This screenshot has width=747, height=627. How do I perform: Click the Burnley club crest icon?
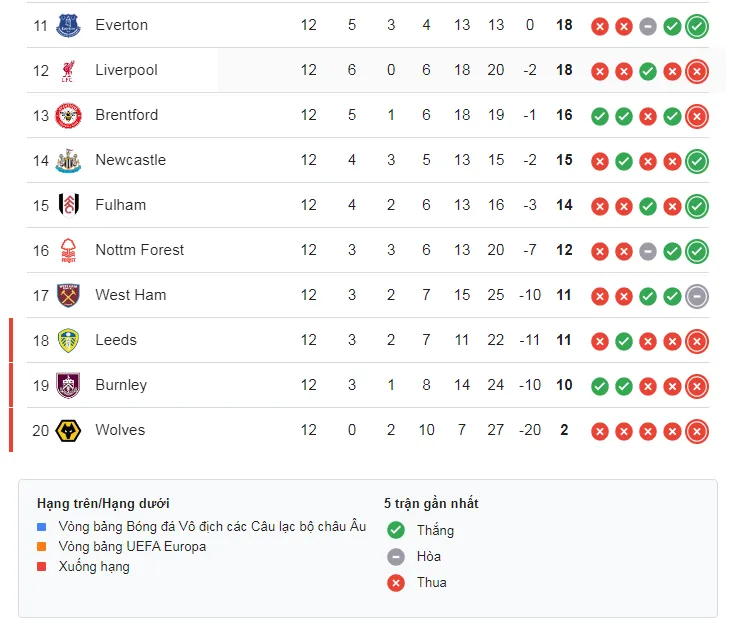[68, 385]
